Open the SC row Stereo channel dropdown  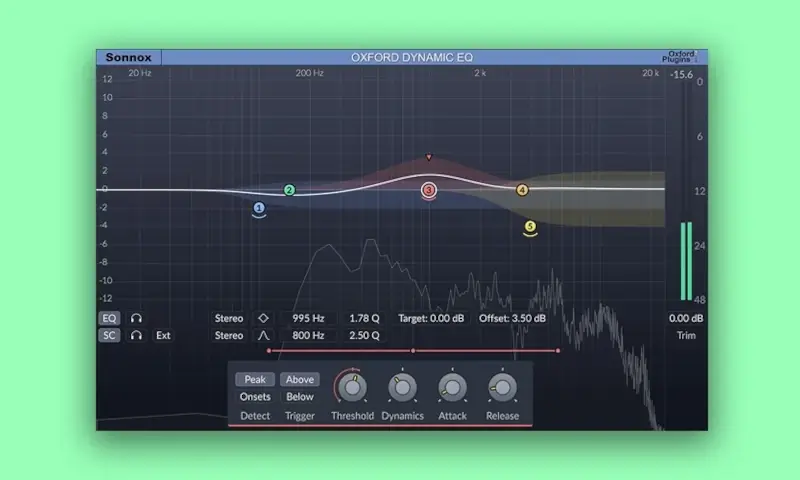point(229,335)
